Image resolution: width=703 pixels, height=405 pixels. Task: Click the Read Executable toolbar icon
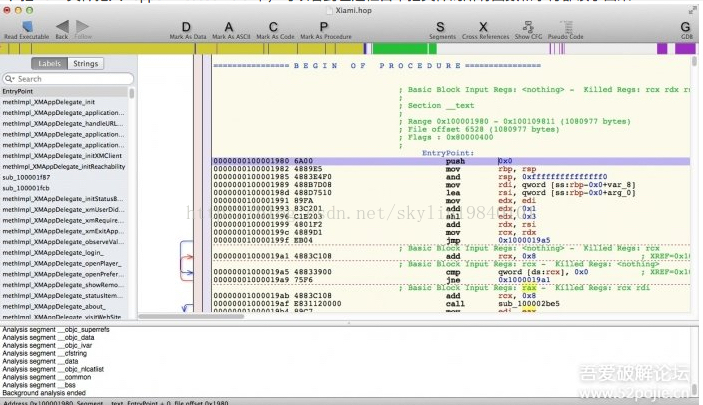click(26, 26)
